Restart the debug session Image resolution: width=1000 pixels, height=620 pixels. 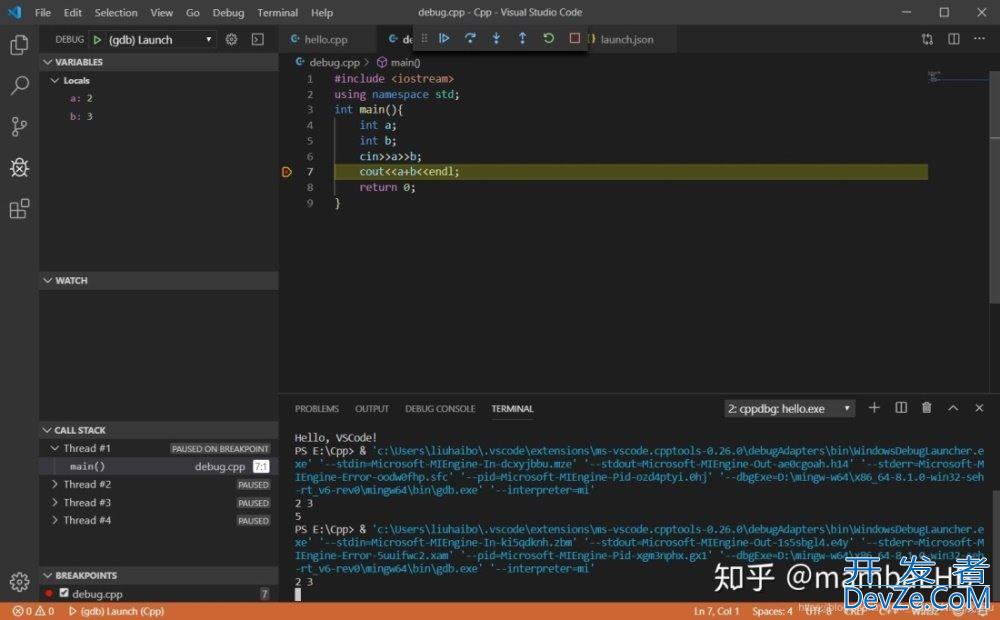pyautogui.click(x=548, y=38)
